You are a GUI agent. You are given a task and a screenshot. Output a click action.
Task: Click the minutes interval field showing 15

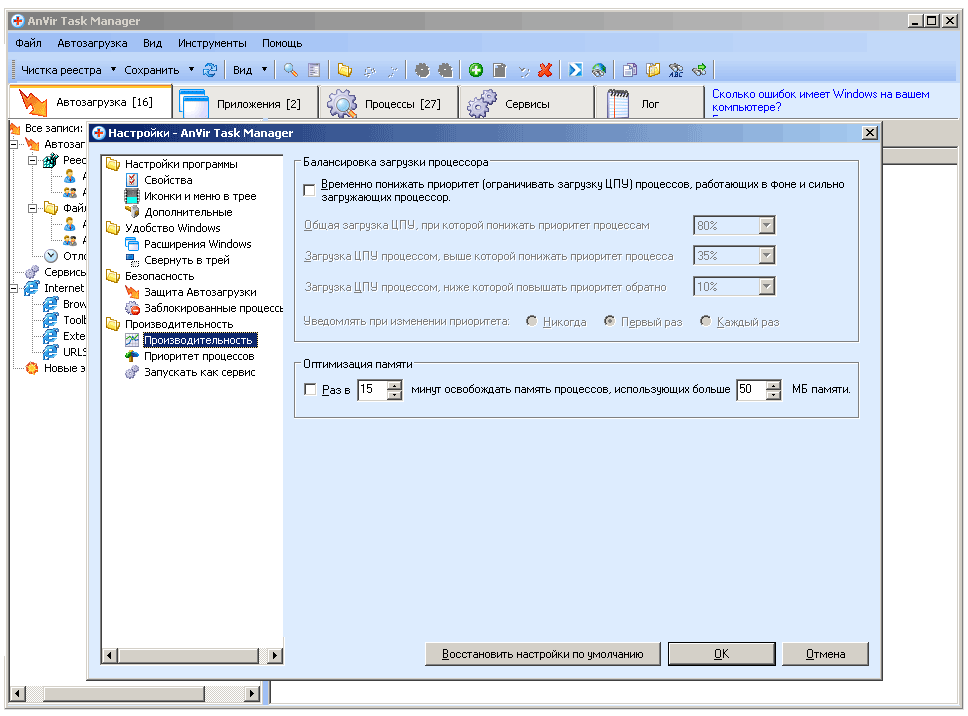click(371, 390)
